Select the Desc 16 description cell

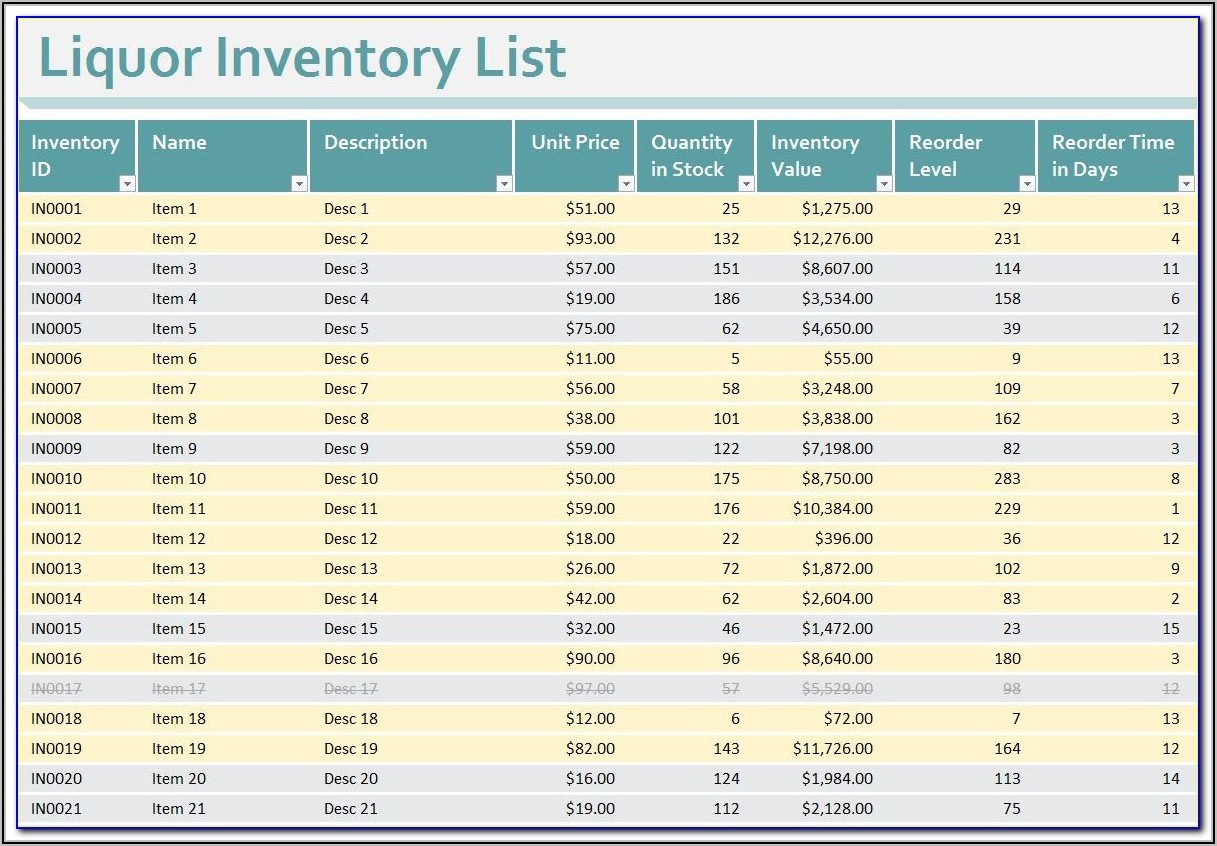pyautogui.click(x=351, y=659)
